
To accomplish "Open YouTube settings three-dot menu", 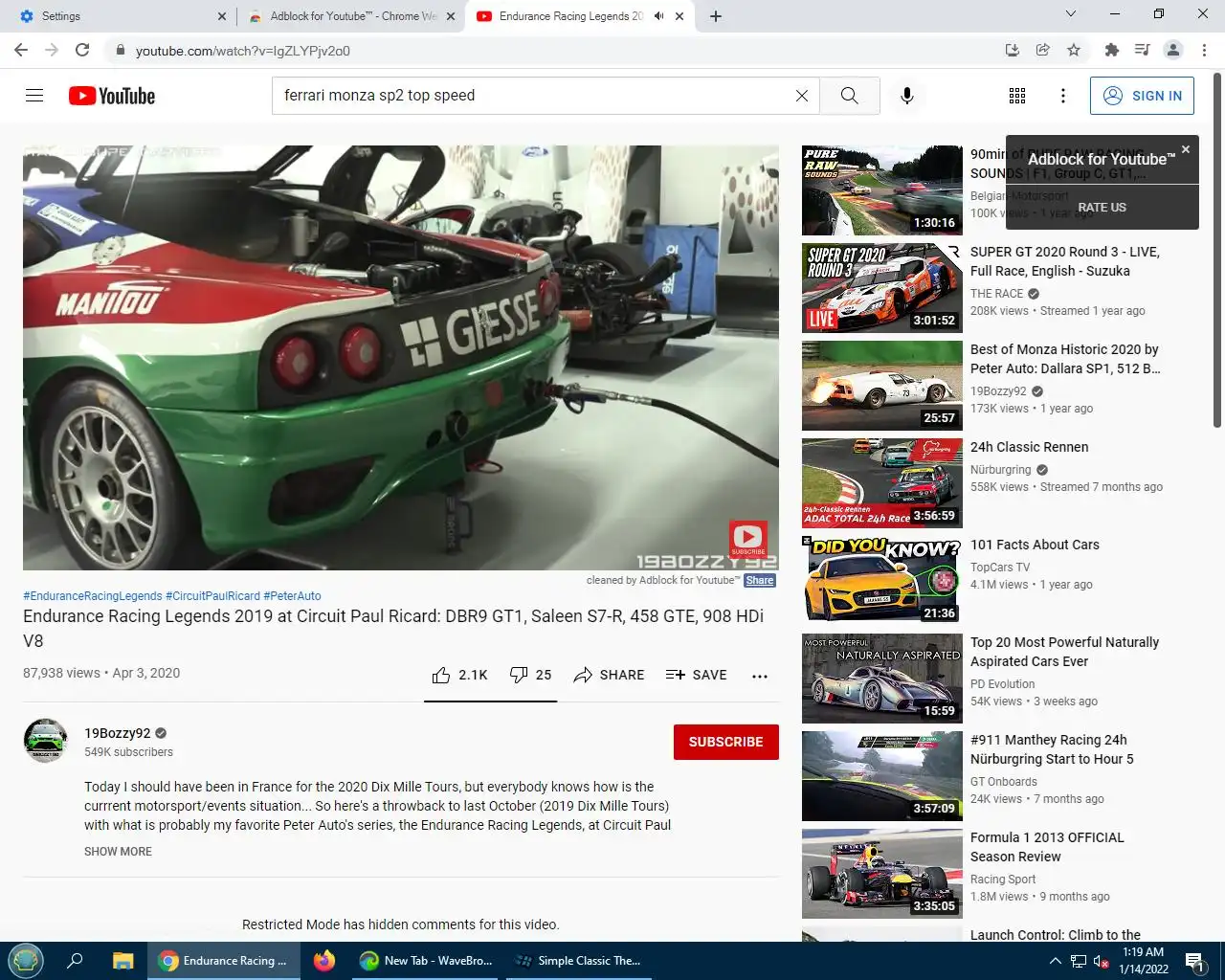I will click(x=1062, y=96).
